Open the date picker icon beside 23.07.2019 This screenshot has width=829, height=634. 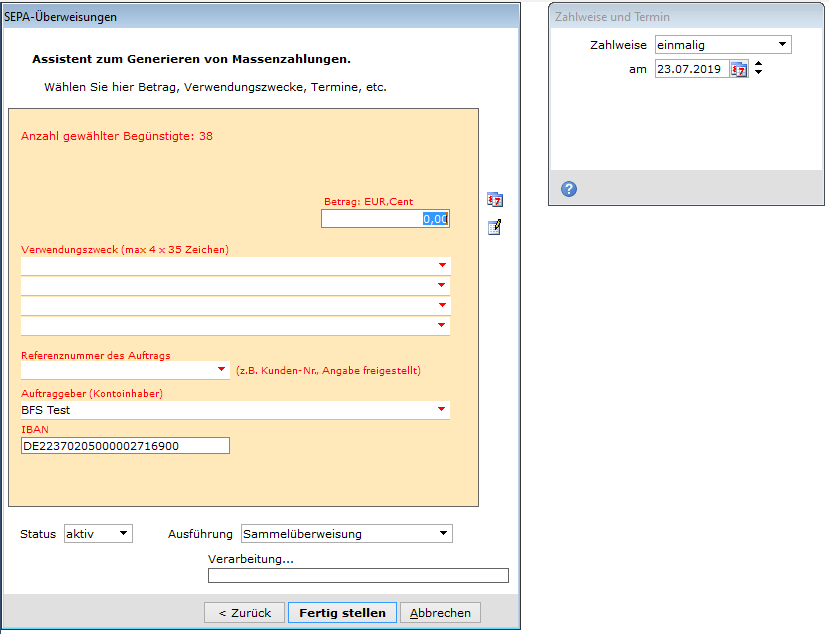pos(739,69)
